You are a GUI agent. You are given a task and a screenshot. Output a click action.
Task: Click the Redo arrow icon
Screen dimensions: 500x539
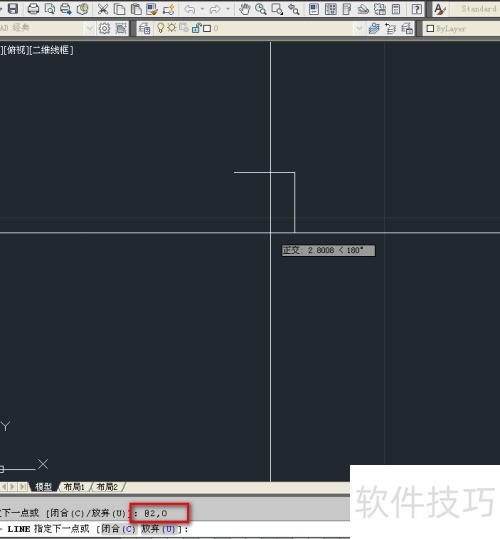[215, 9]
